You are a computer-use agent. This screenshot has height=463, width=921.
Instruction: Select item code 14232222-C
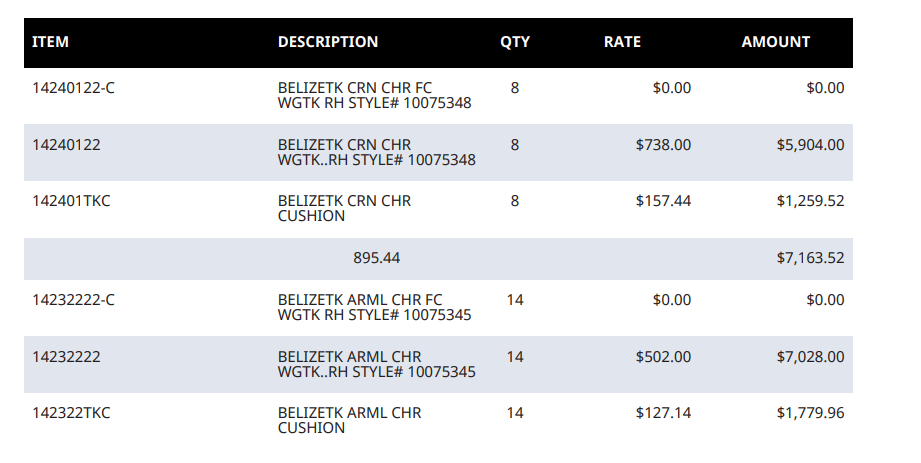pyautogui.click(x=73, y=300)
